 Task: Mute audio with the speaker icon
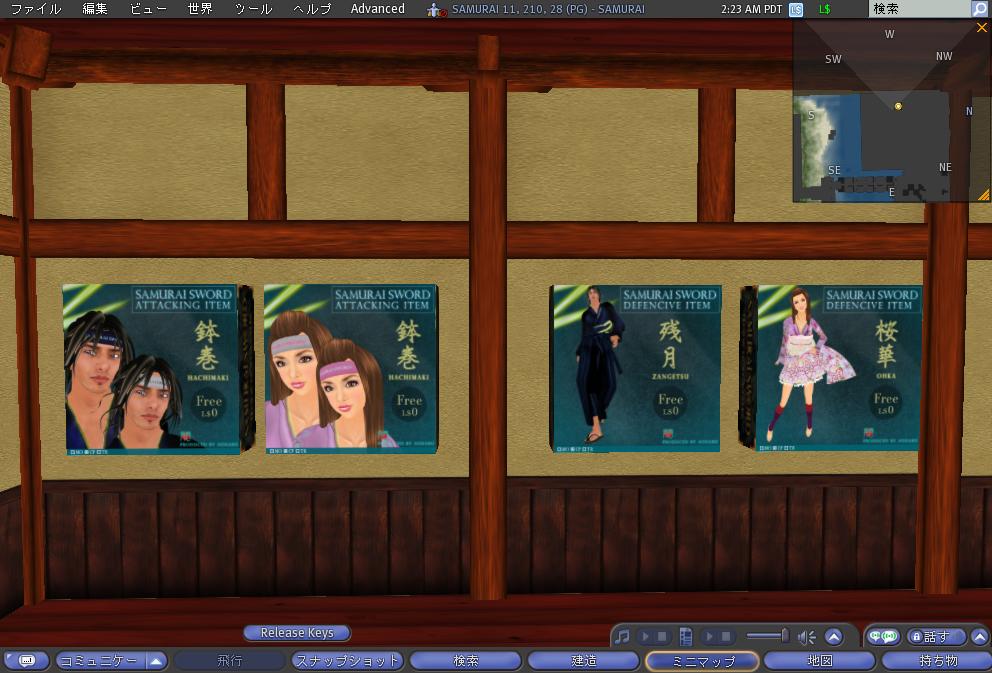click(806, 637)
